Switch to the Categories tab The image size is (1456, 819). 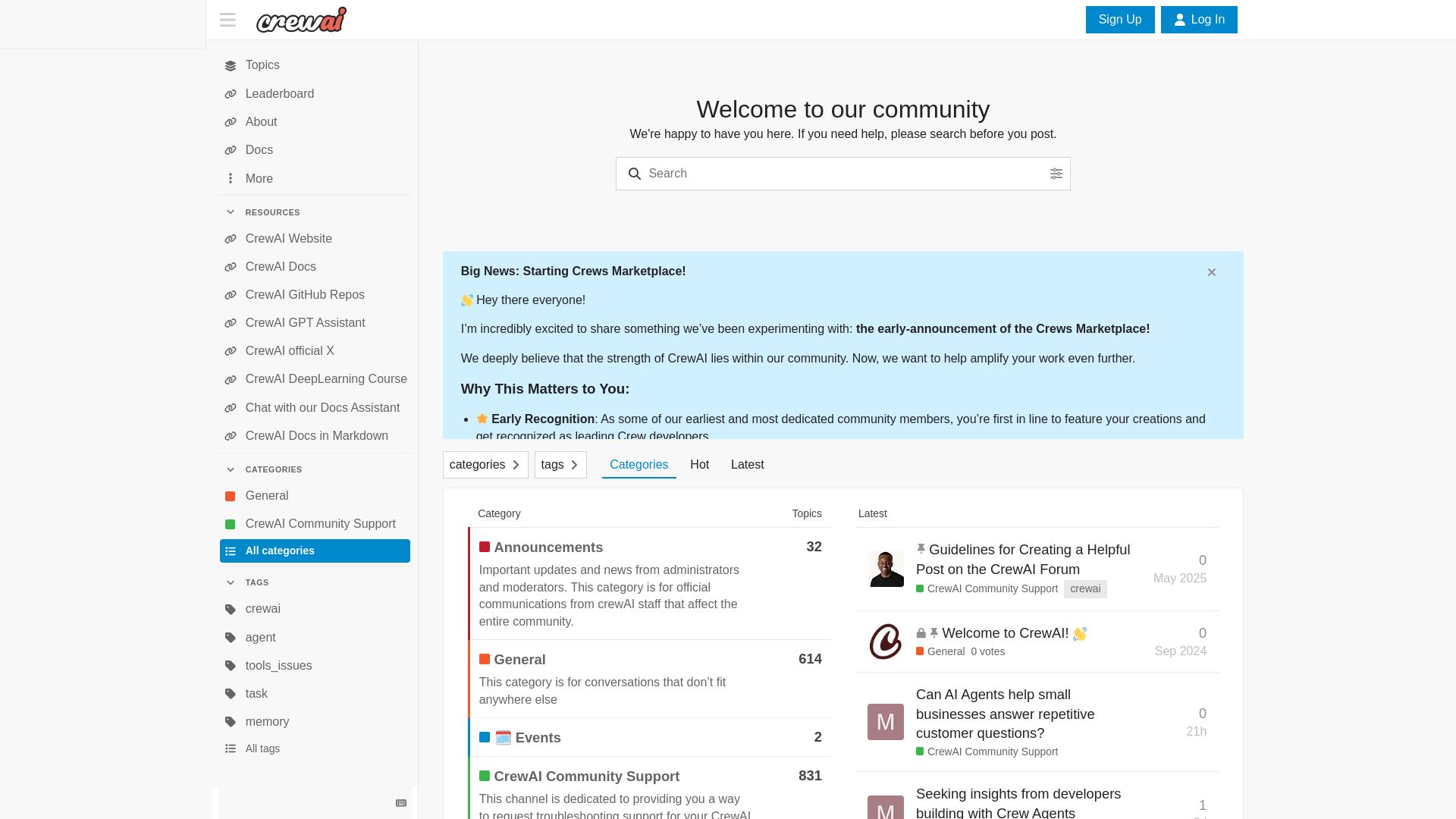tap(639, 465)
